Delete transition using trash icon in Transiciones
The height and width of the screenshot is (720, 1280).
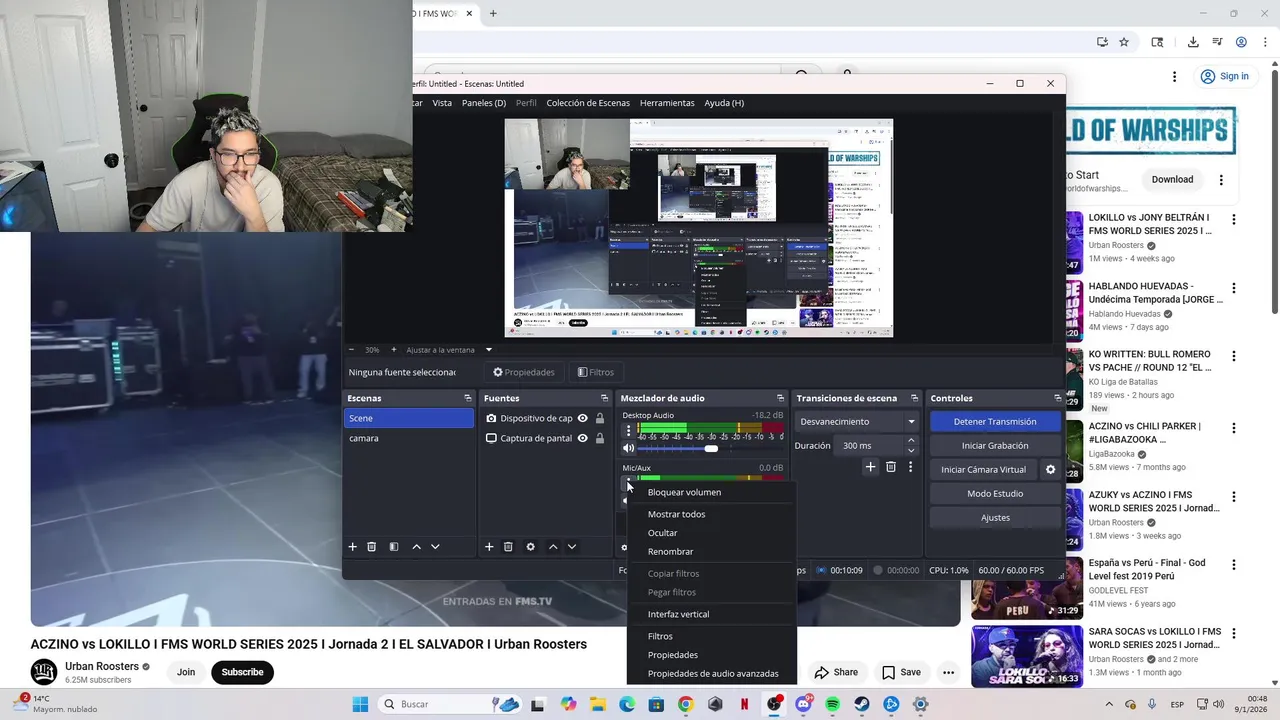[890, 467]
